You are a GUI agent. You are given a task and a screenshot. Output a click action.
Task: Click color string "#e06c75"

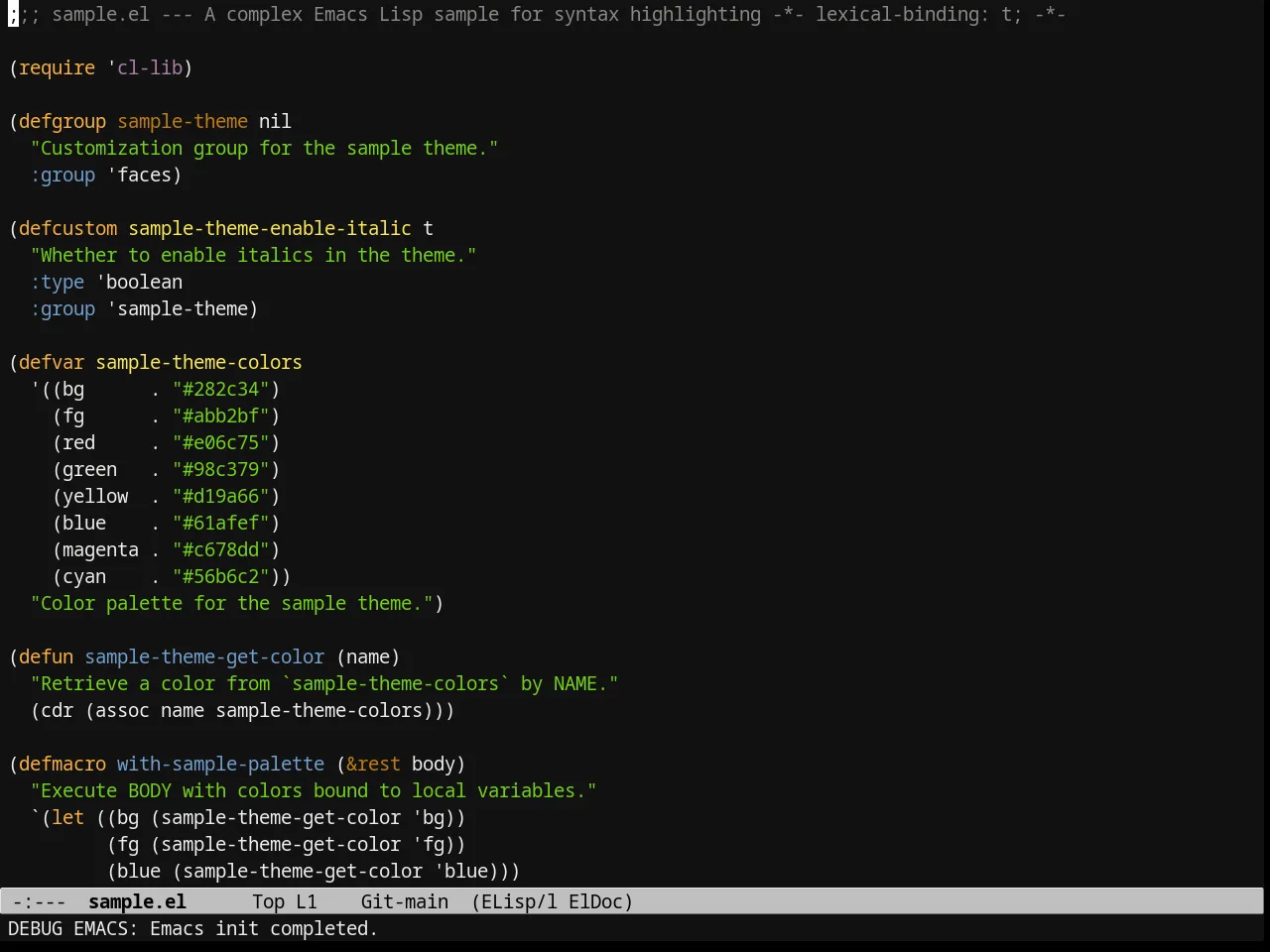[x=220, y=442]
